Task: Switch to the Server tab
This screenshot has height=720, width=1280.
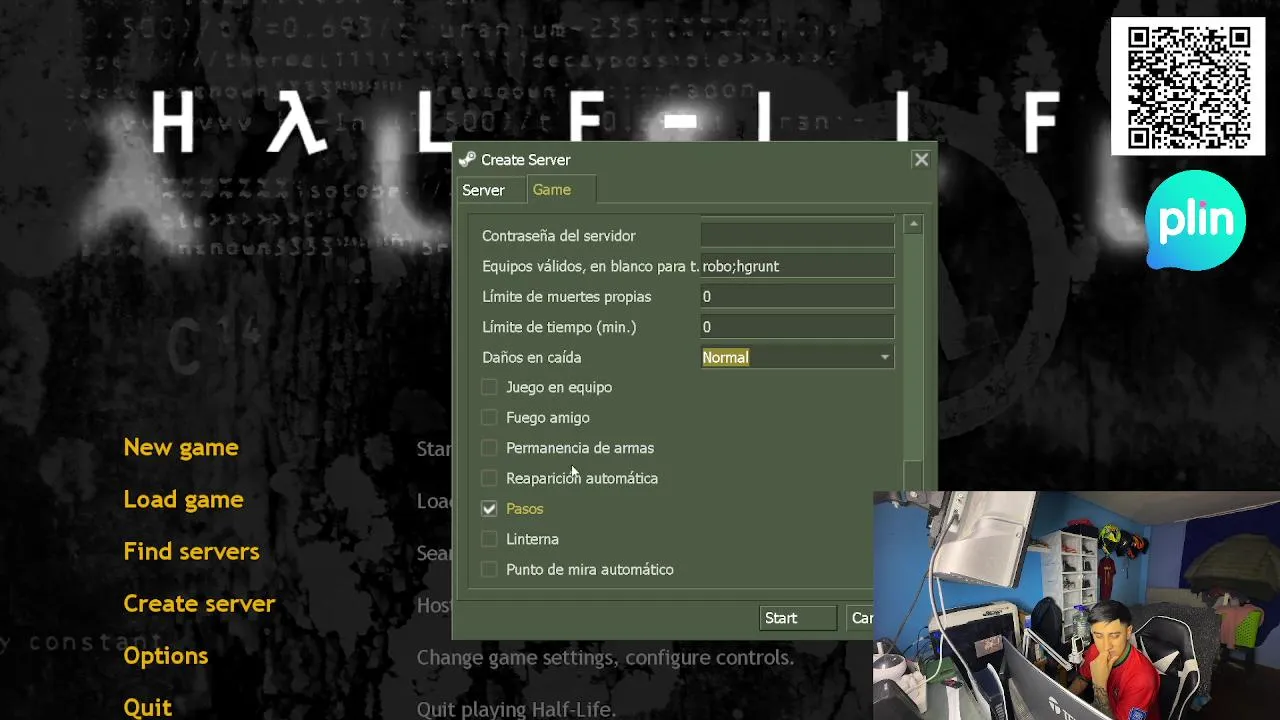Action: pyautogui.click(x=483, y=190)
